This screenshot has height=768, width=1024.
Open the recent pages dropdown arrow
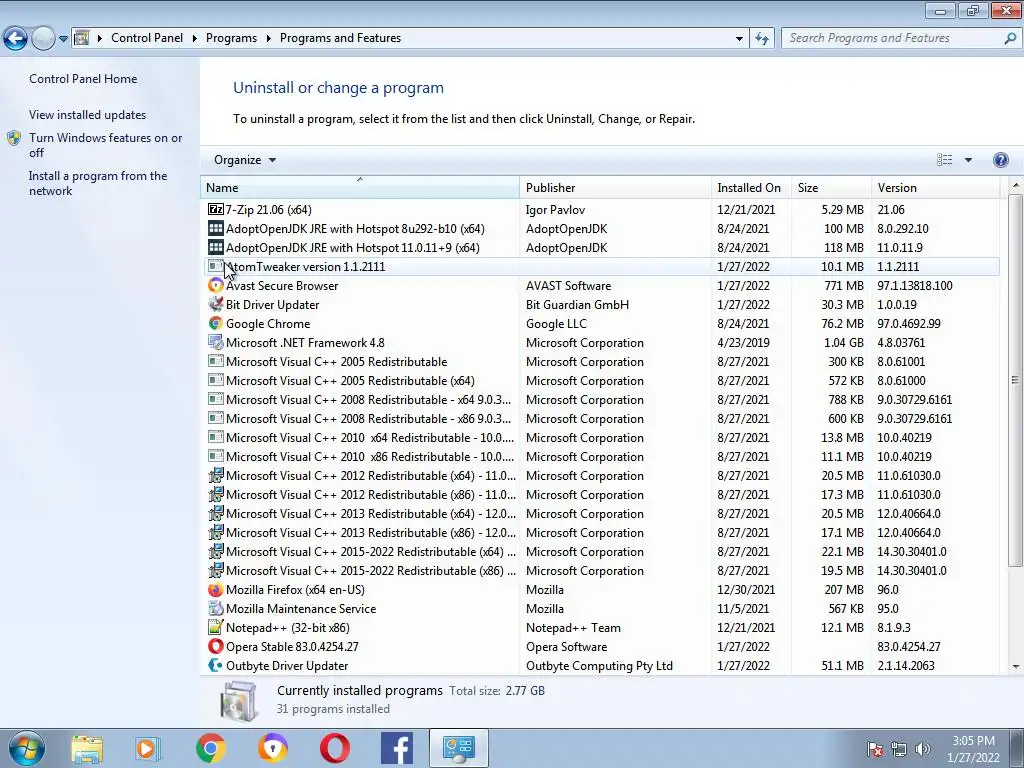coord(63,39)
